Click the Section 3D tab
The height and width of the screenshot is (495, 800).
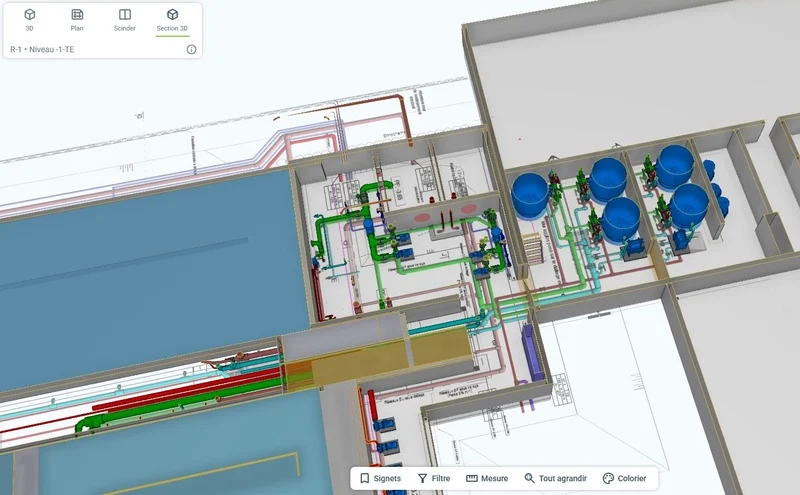pos(172,20)
